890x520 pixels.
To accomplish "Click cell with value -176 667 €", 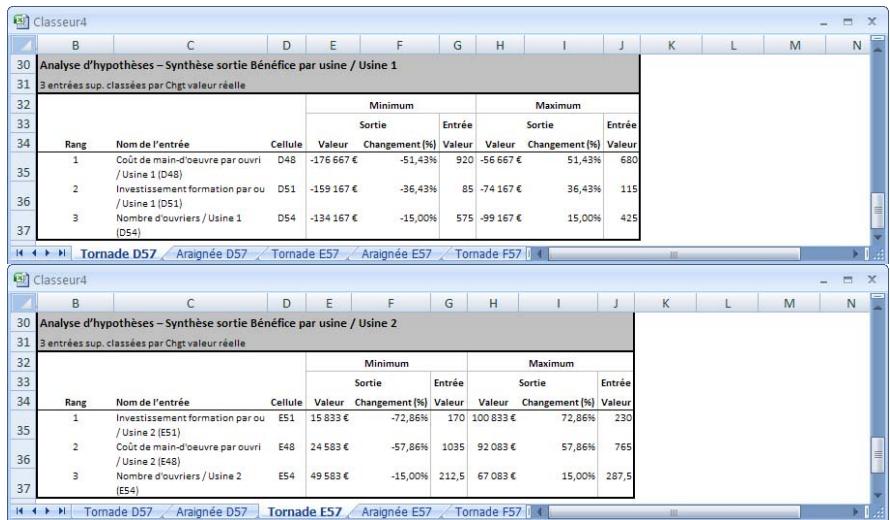I will point(333,160).
